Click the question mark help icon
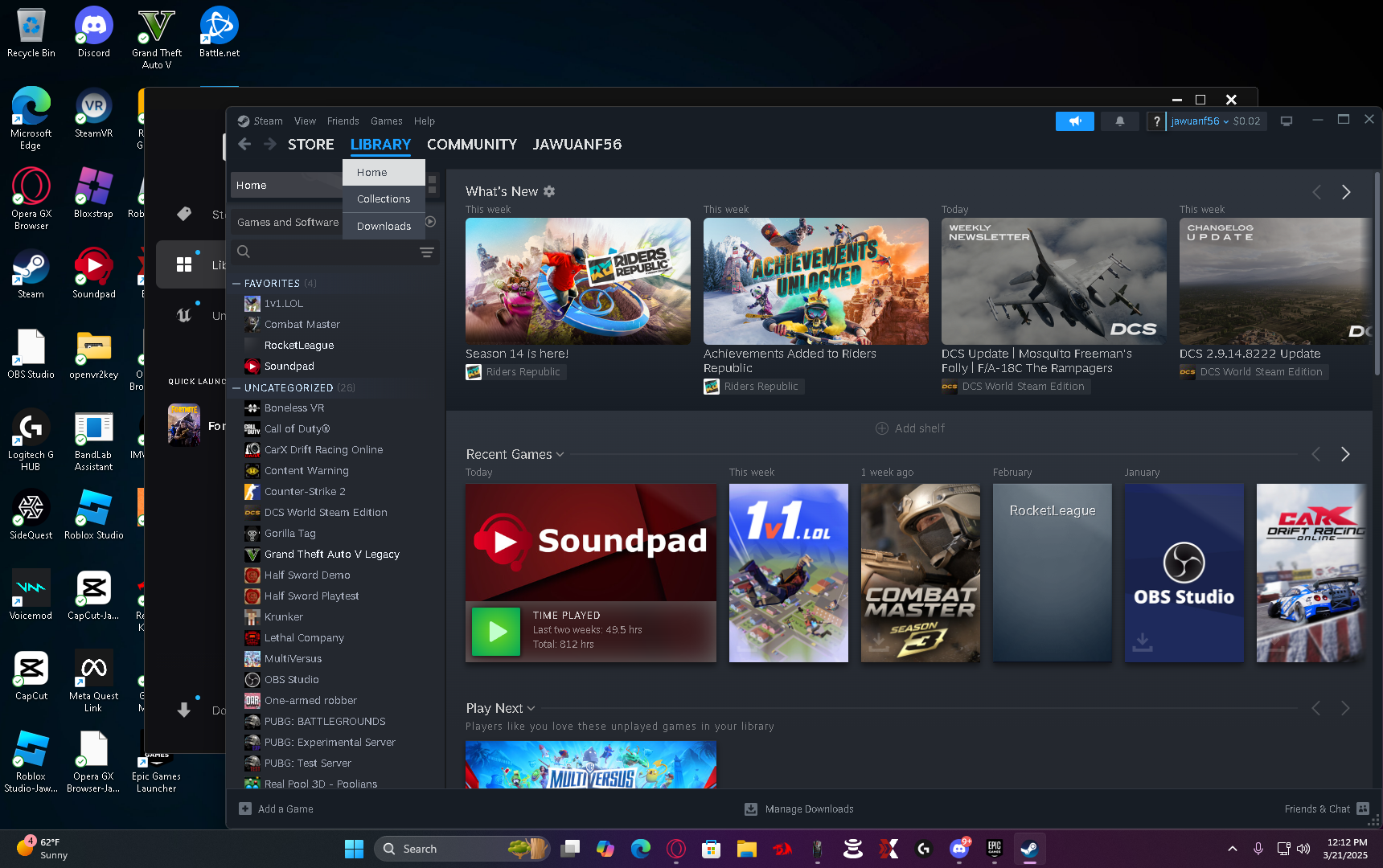 click(x=1156, y=121)
